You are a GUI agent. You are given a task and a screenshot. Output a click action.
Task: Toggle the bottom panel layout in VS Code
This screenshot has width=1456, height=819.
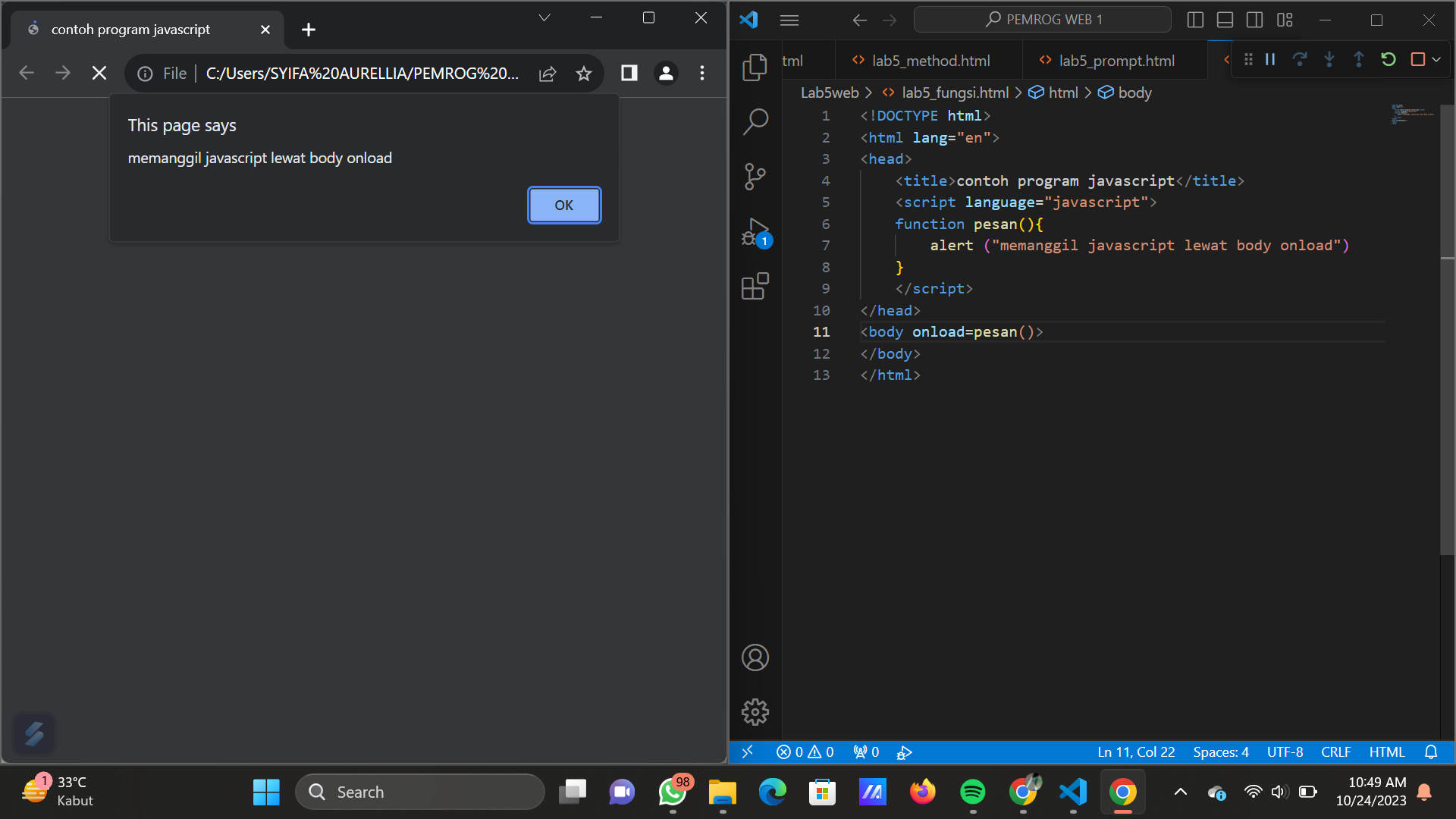[x=1225, y=20]
